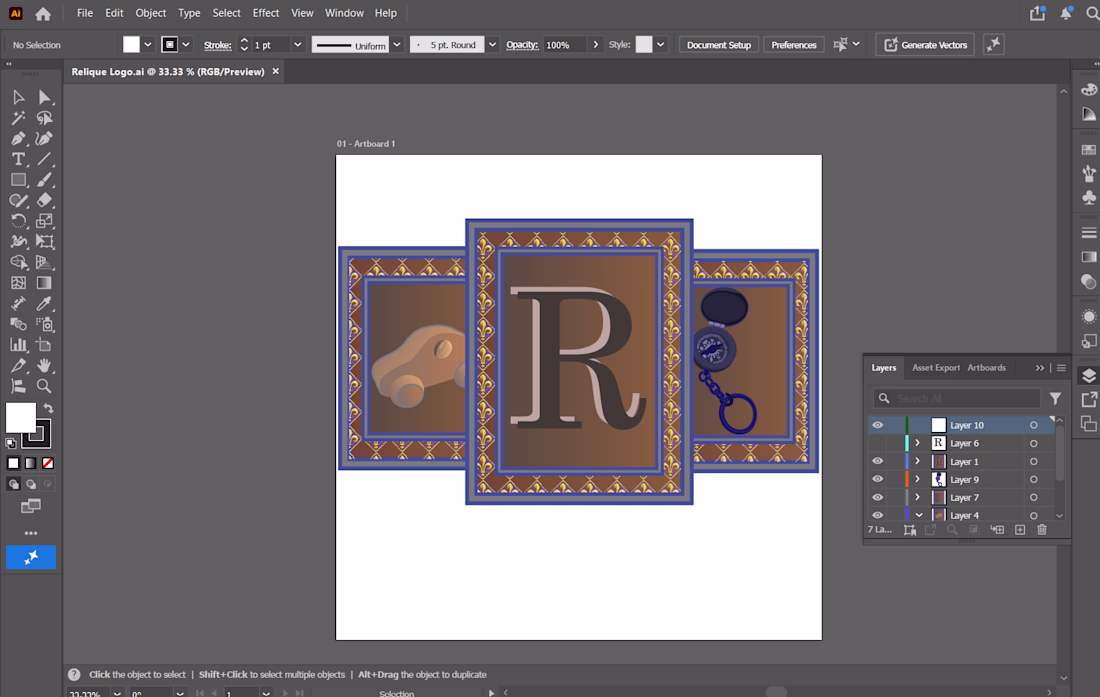Click the Generate Vectors button

[x=925, y=45]
